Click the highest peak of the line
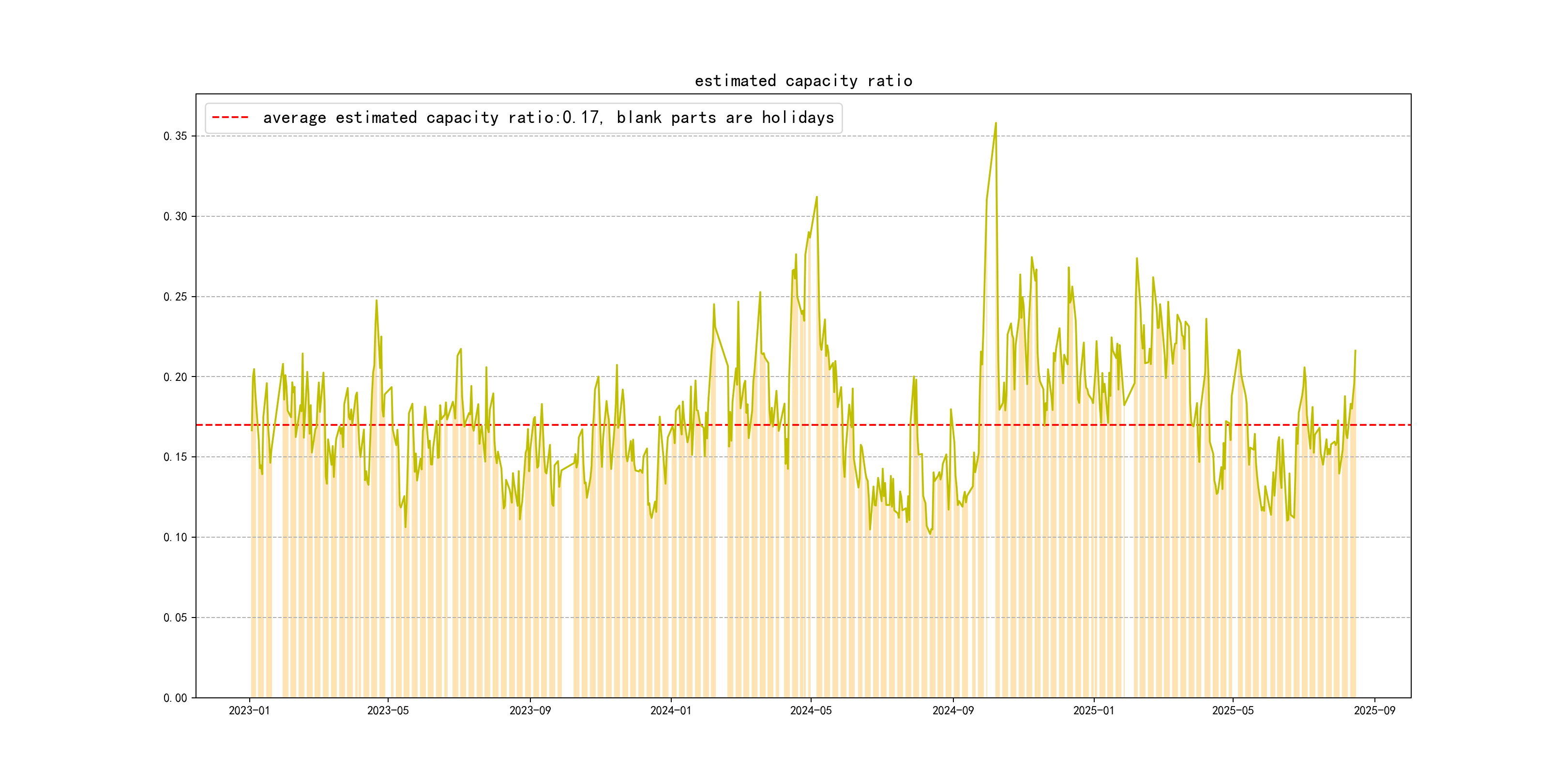The width and height of the screenshot is (1568, 784). pyautogui.click(x=996, y=123)
